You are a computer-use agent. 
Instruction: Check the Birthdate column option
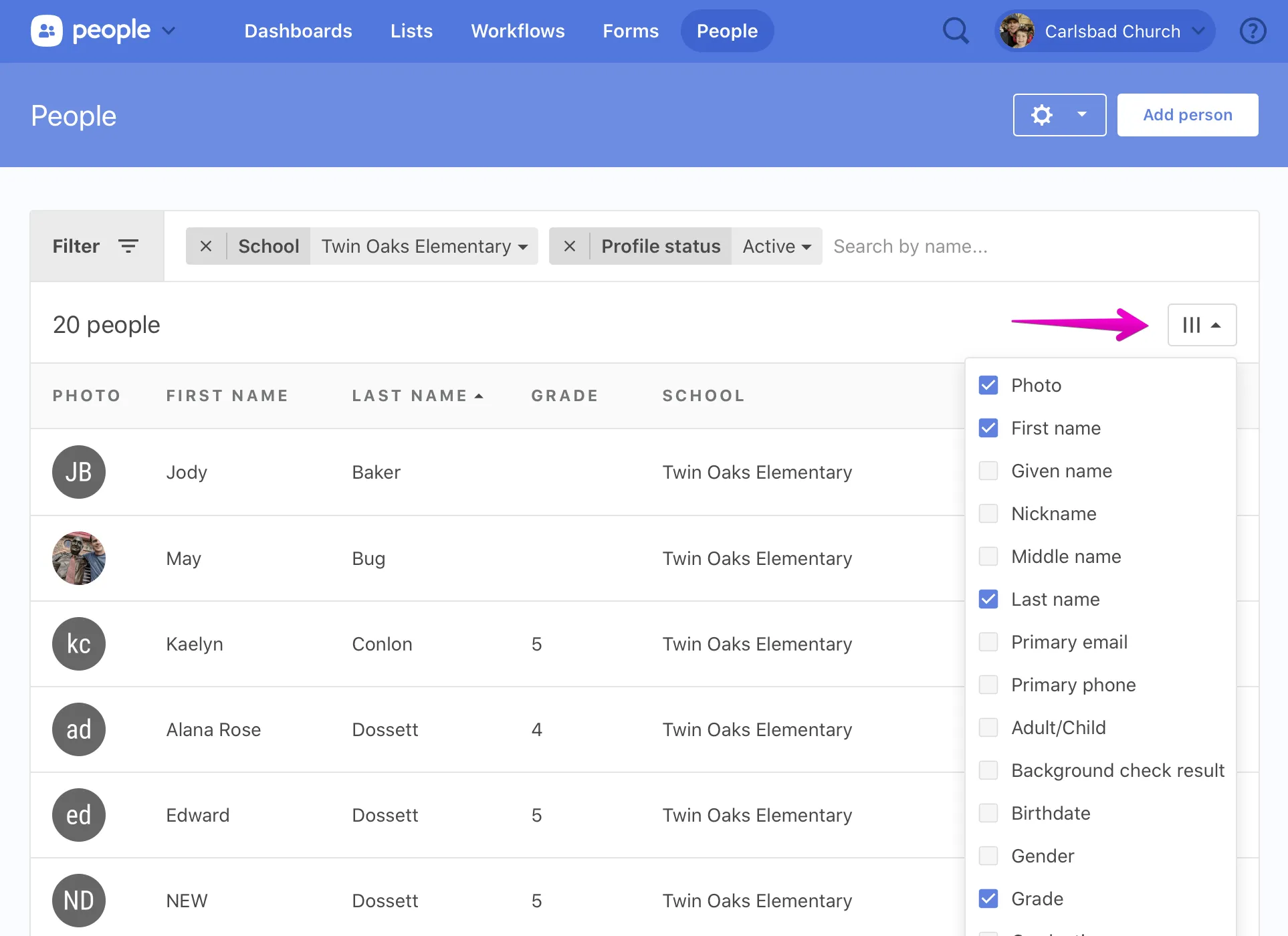point(988,813)
